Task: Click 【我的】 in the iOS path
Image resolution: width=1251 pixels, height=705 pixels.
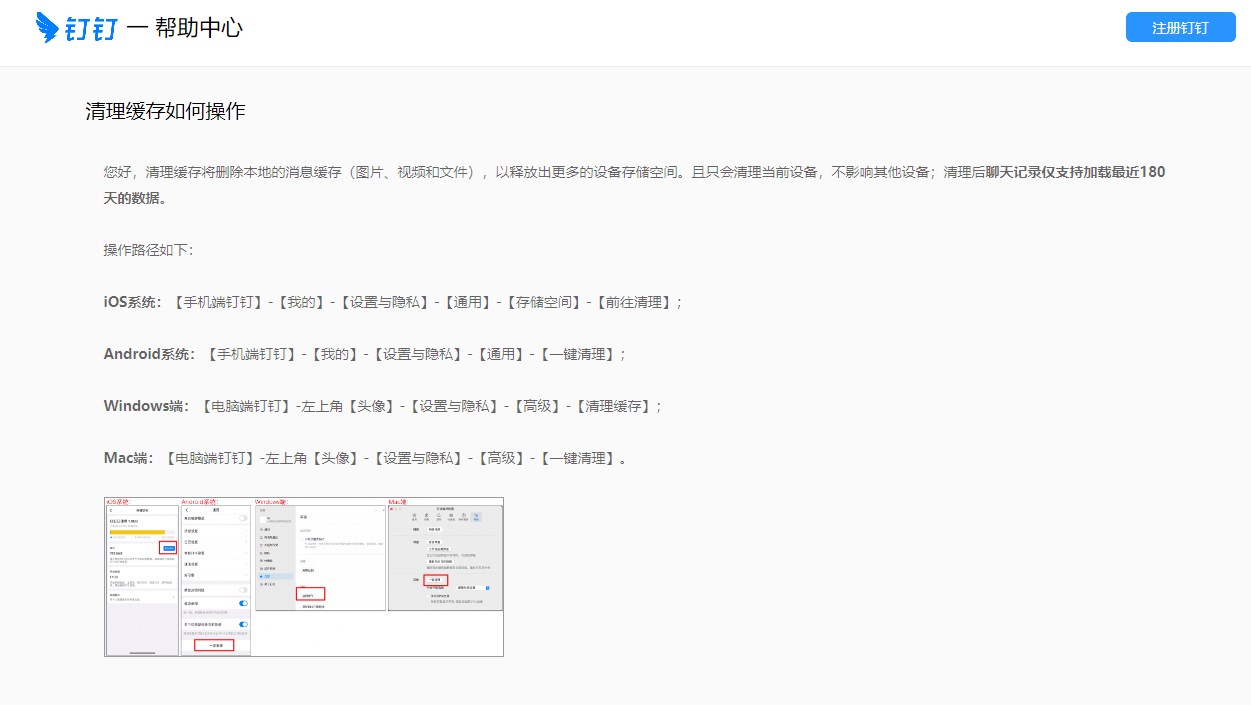Action: tap(304, 301)
